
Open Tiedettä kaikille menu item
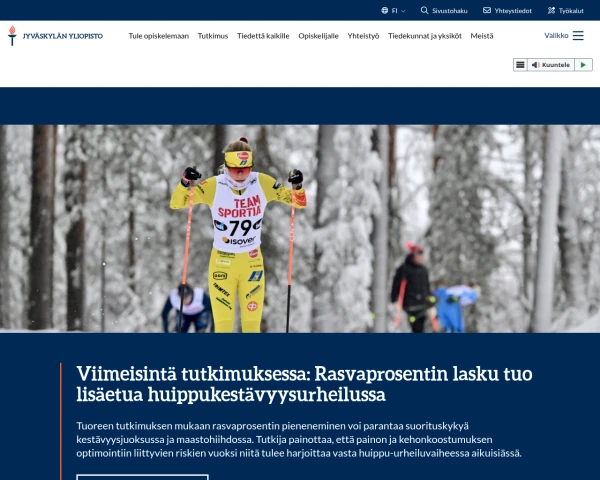coord(263,36)
